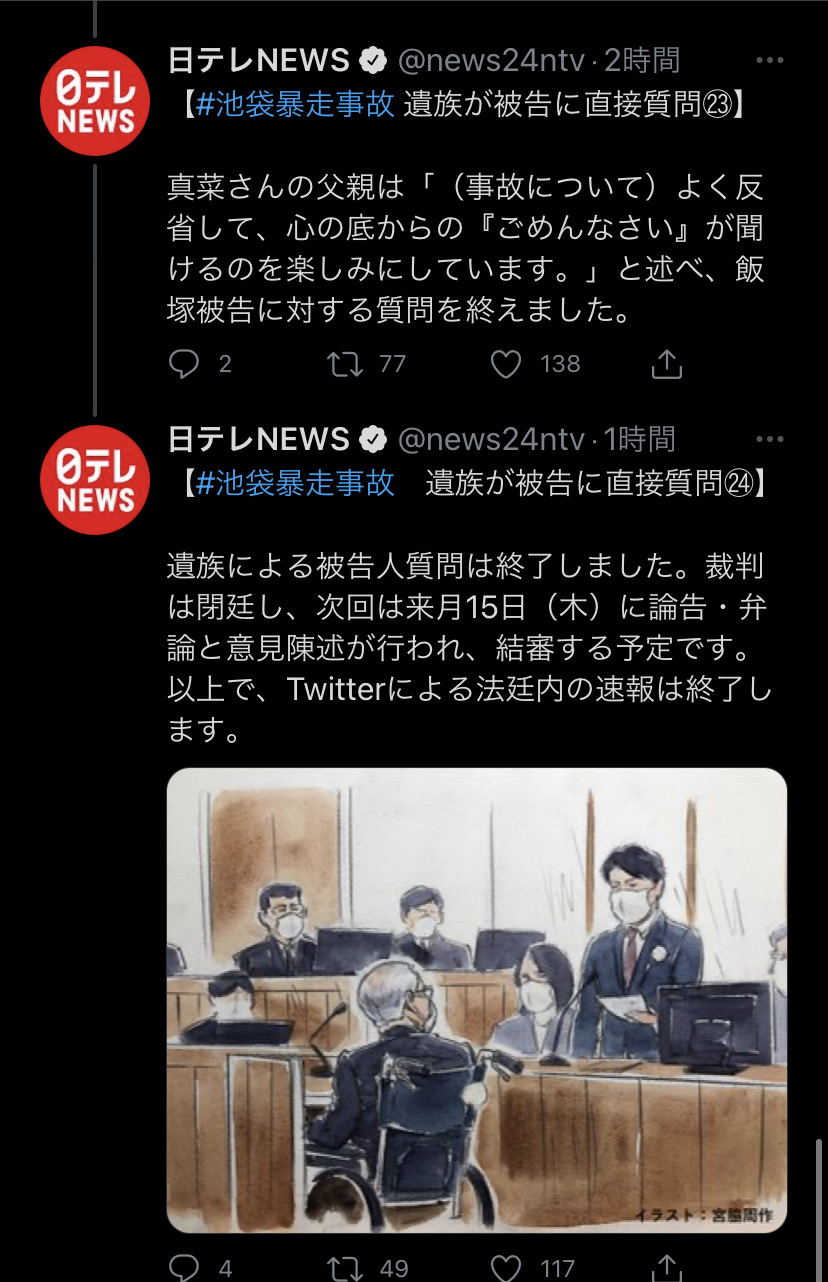Open the second tweet text about 遺族による被告人質問
The height and width of the screenshot is (1282, 828).
468,648
